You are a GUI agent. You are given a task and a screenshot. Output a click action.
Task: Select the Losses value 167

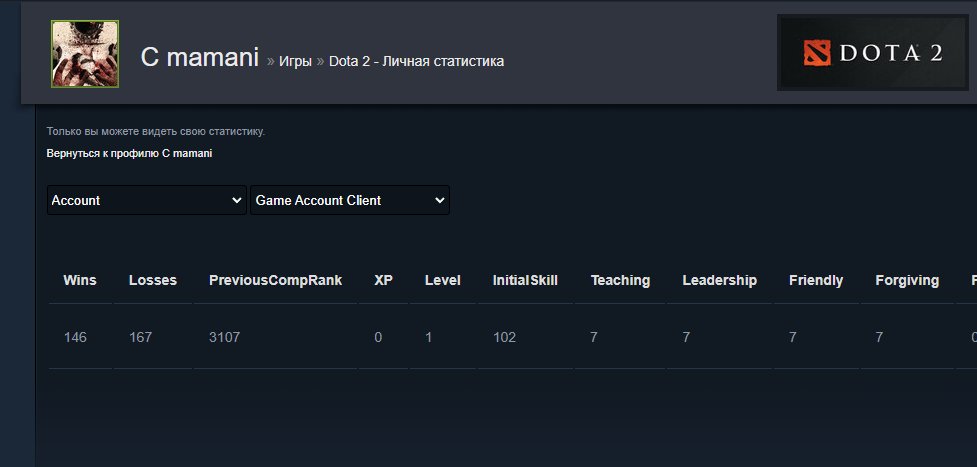(140, 337)
